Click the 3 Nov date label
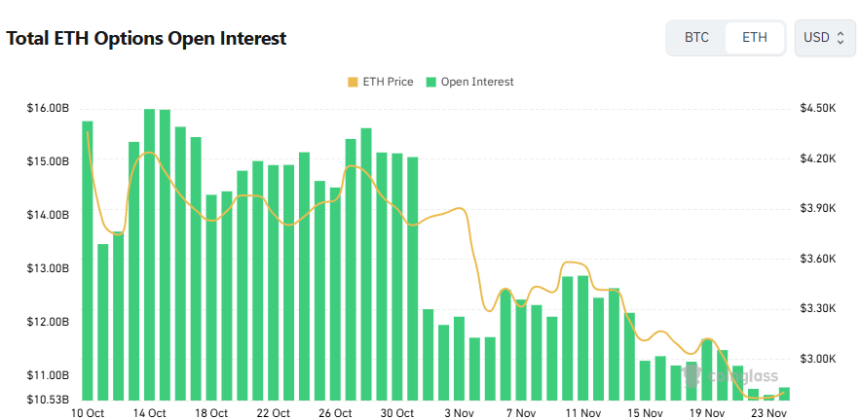The width and height of the screenshot is (860, 419). click(x=460, y=412)
